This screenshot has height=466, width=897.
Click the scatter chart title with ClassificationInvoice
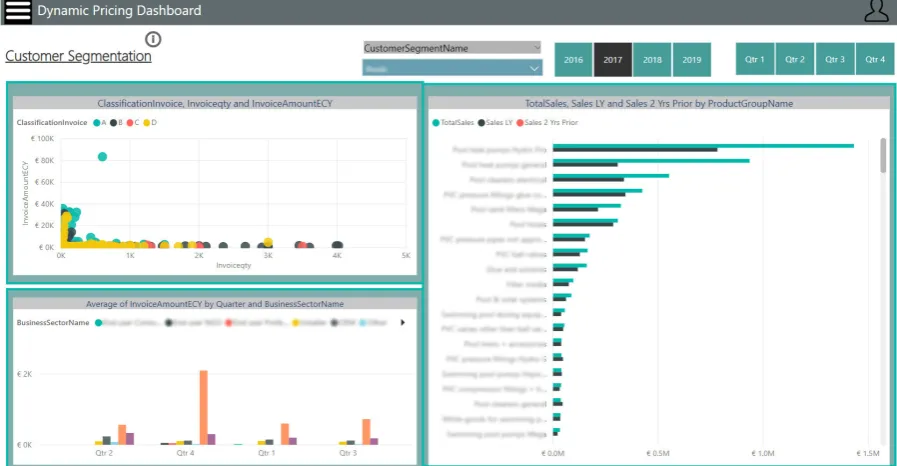point(215,103)
